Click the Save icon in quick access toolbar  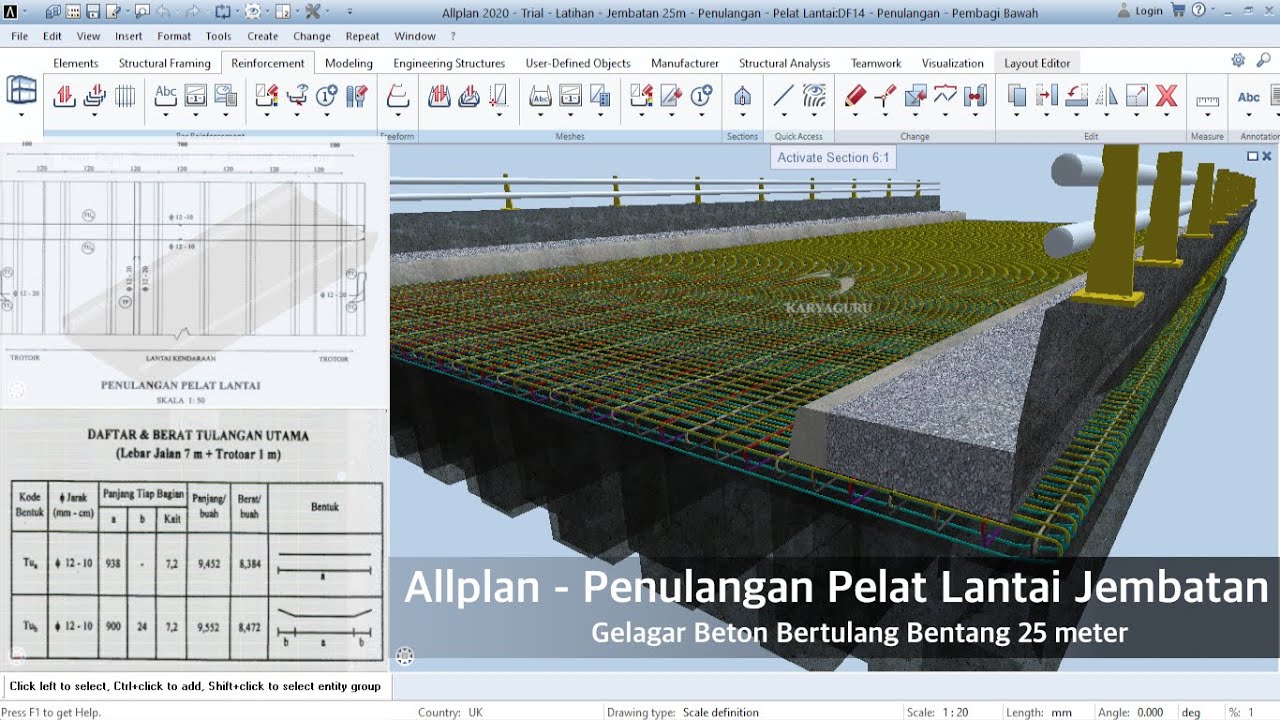[93, 12]
